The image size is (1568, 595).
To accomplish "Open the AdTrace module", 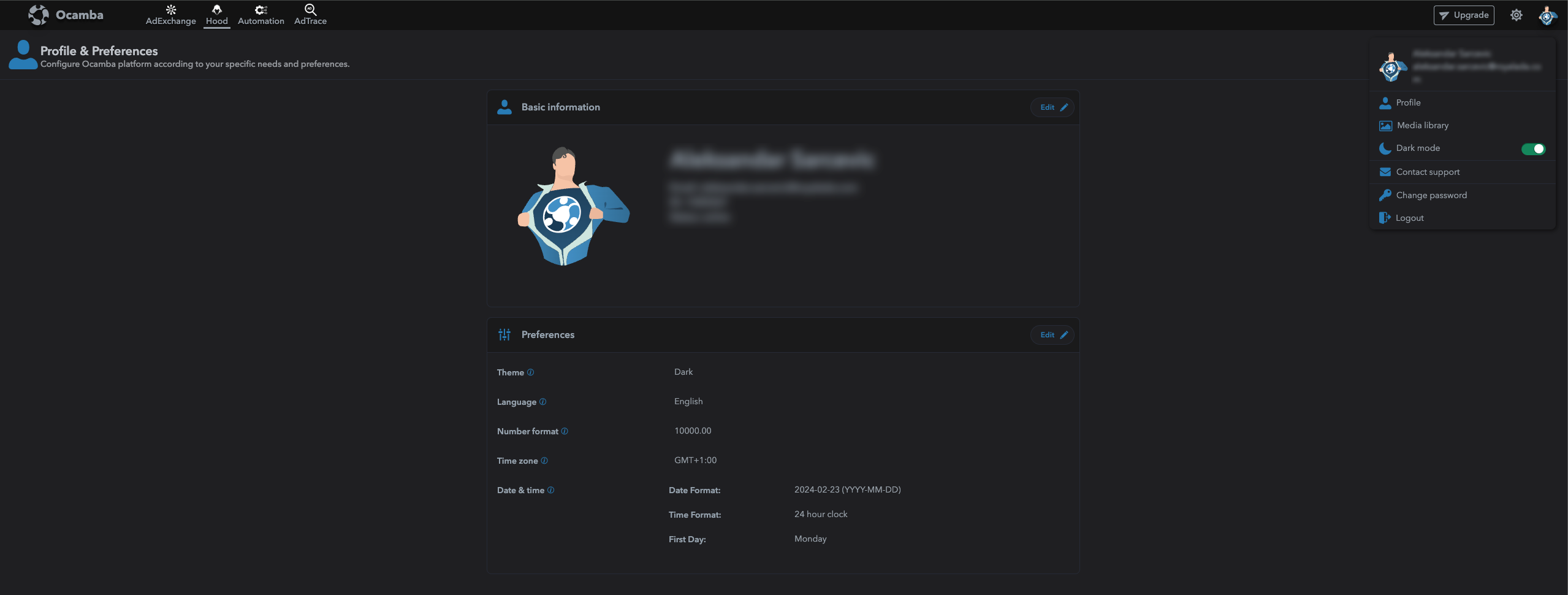I will (310, 15).
